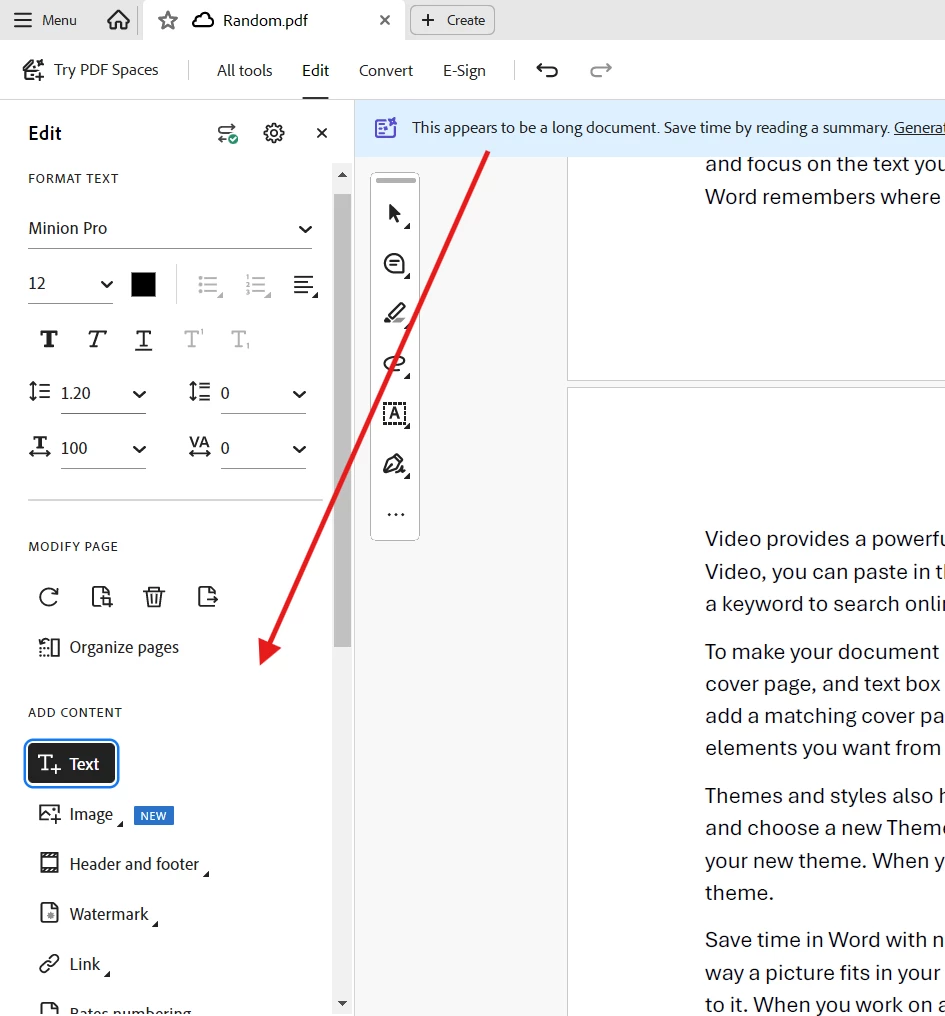Open Organize pages
This screenshot has height=1016, width=945.
coord(108,647)
